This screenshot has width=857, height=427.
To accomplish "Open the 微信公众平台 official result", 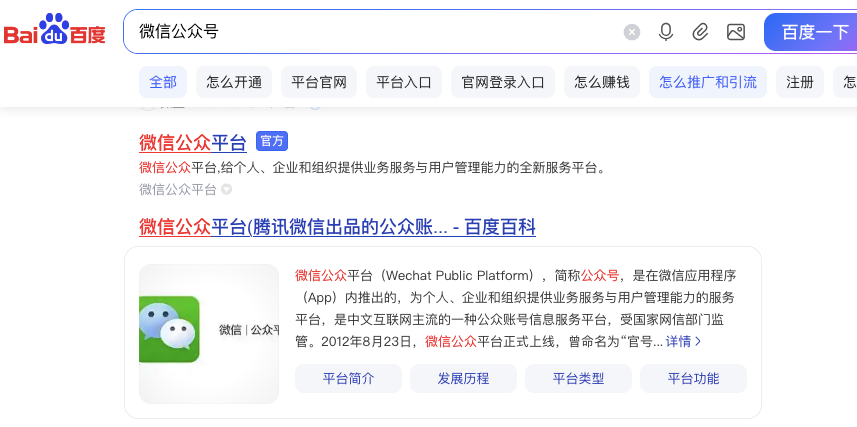I will tap(193, 142).
